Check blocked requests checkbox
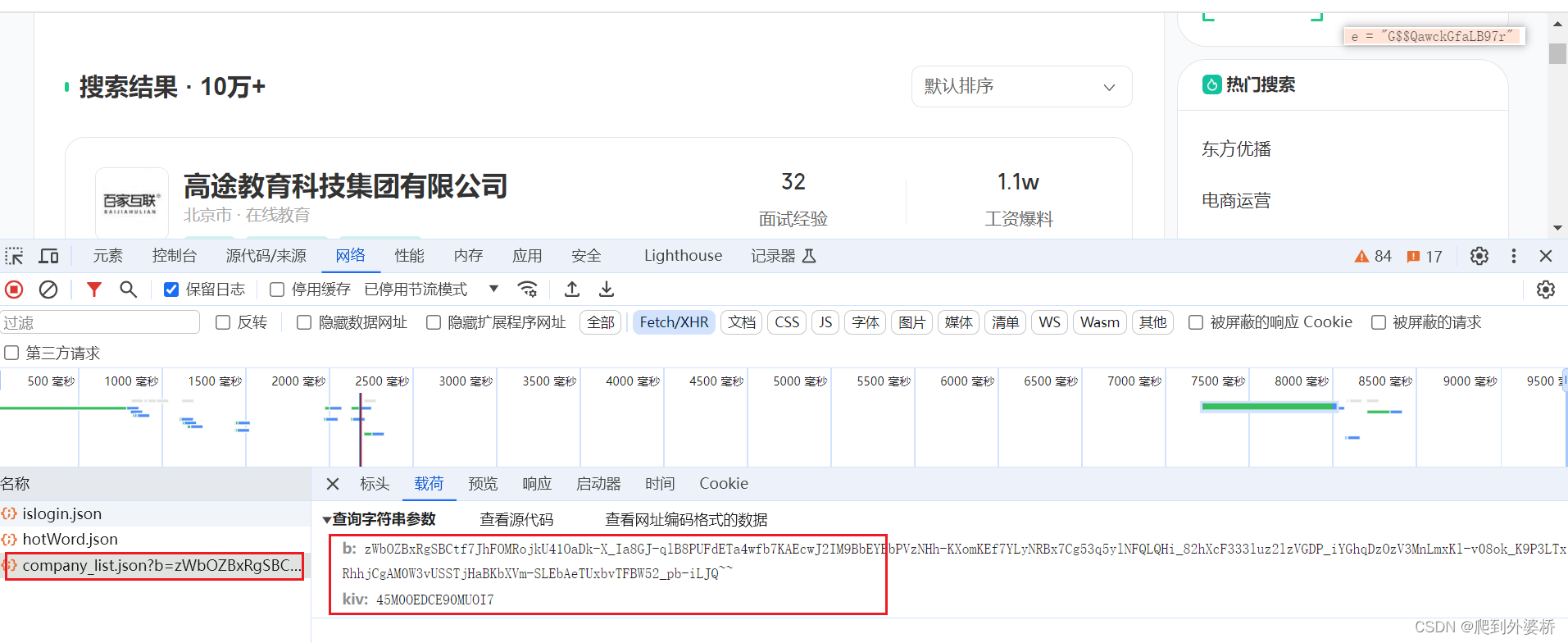This screenshot has height=643, width=1568. [x=1379, y=322]
